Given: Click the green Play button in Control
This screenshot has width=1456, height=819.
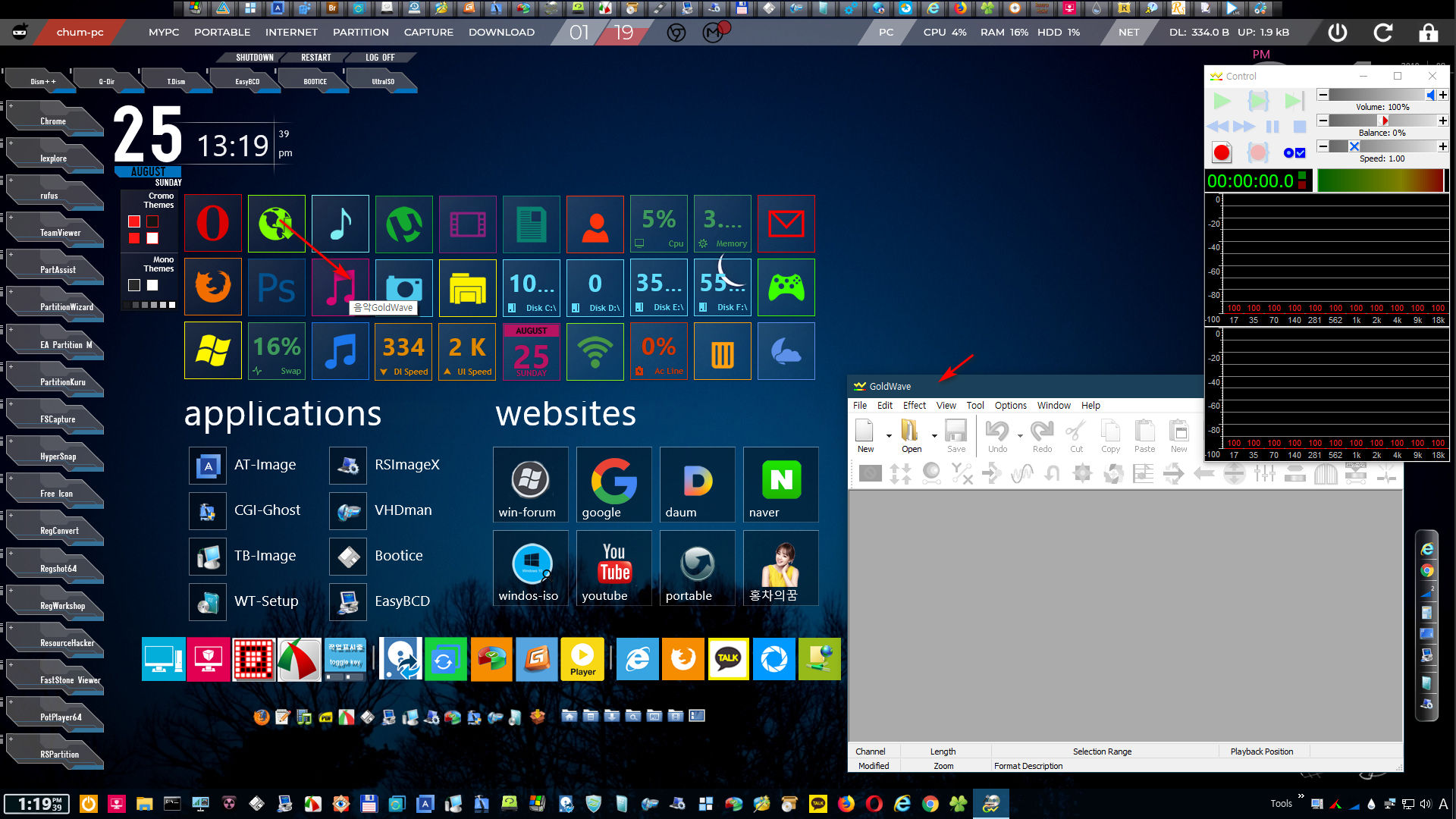Looking at the screenshot, I should click(x=1222, y=101).
